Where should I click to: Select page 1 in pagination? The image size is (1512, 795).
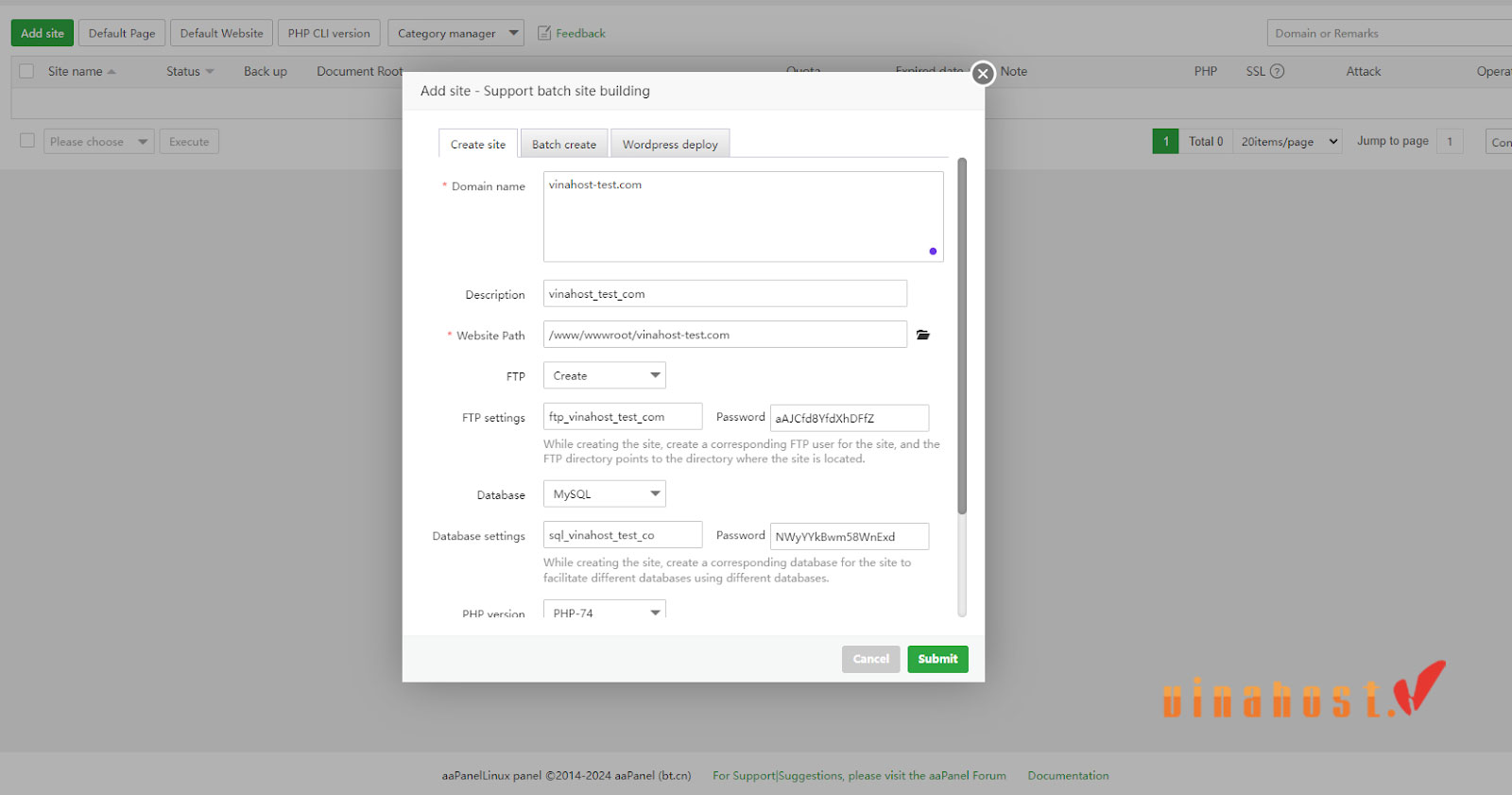click(x=1165, y=142)
